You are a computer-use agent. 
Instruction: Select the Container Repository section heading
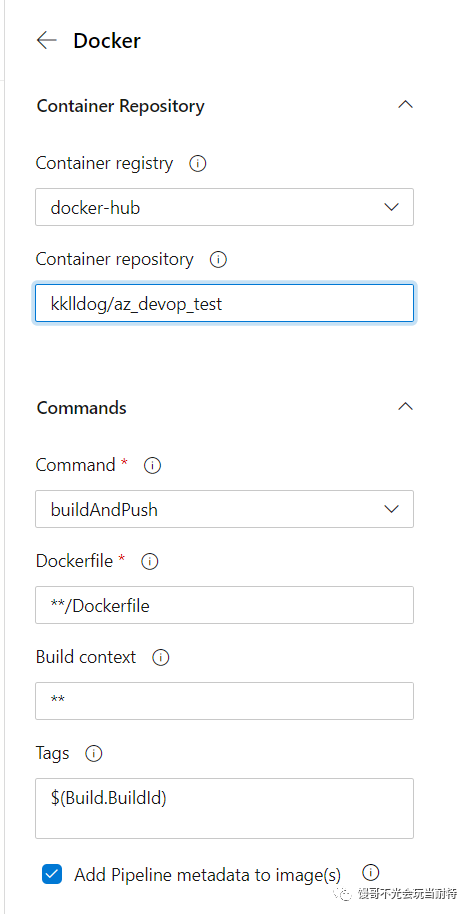point(121,106)
